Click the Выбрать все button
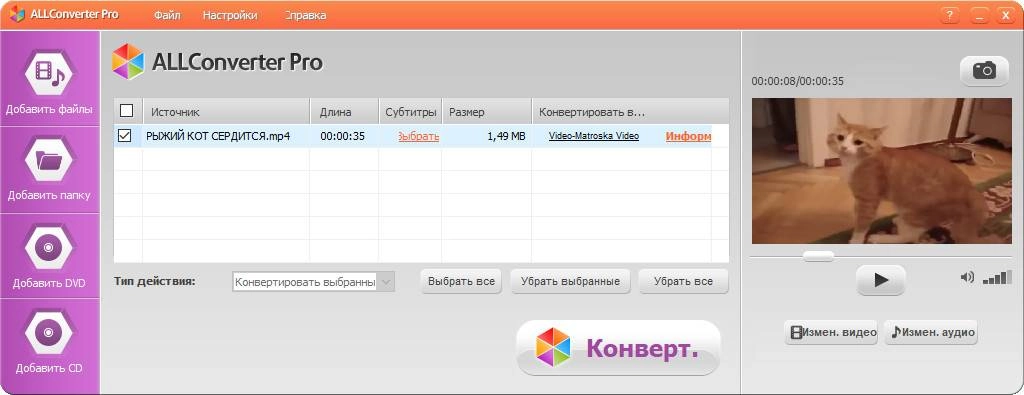The width and height of the screenshot is (1024, 395). pos(461,282)
